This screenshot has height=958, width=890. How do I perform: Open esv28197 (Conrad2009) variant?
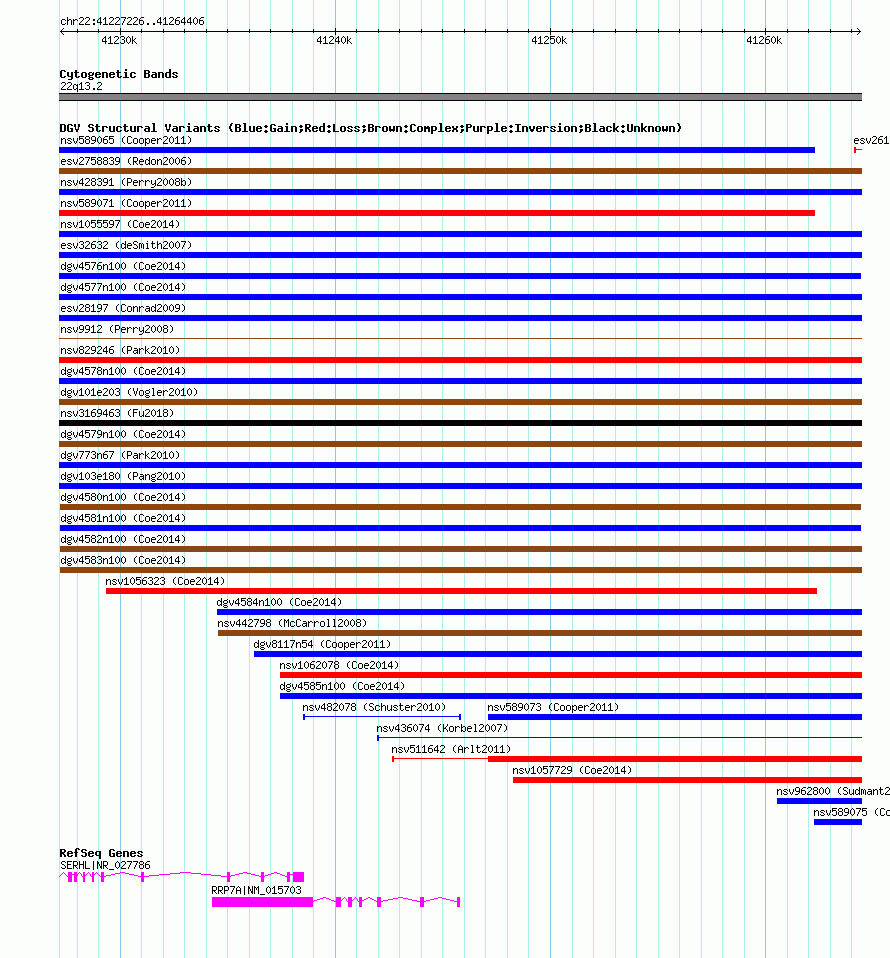[461, 318]
